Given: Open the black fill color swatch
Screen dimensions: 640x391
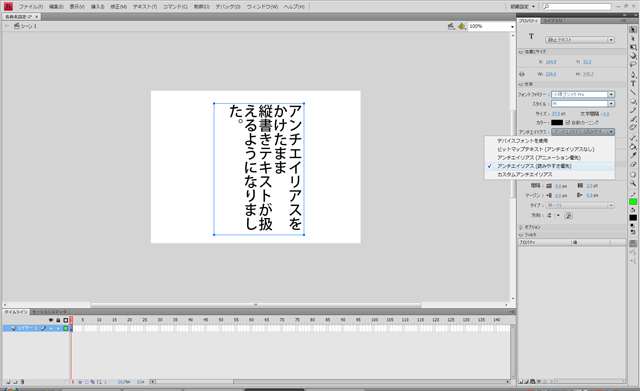Looking at the screenshot, I should 633,218.
